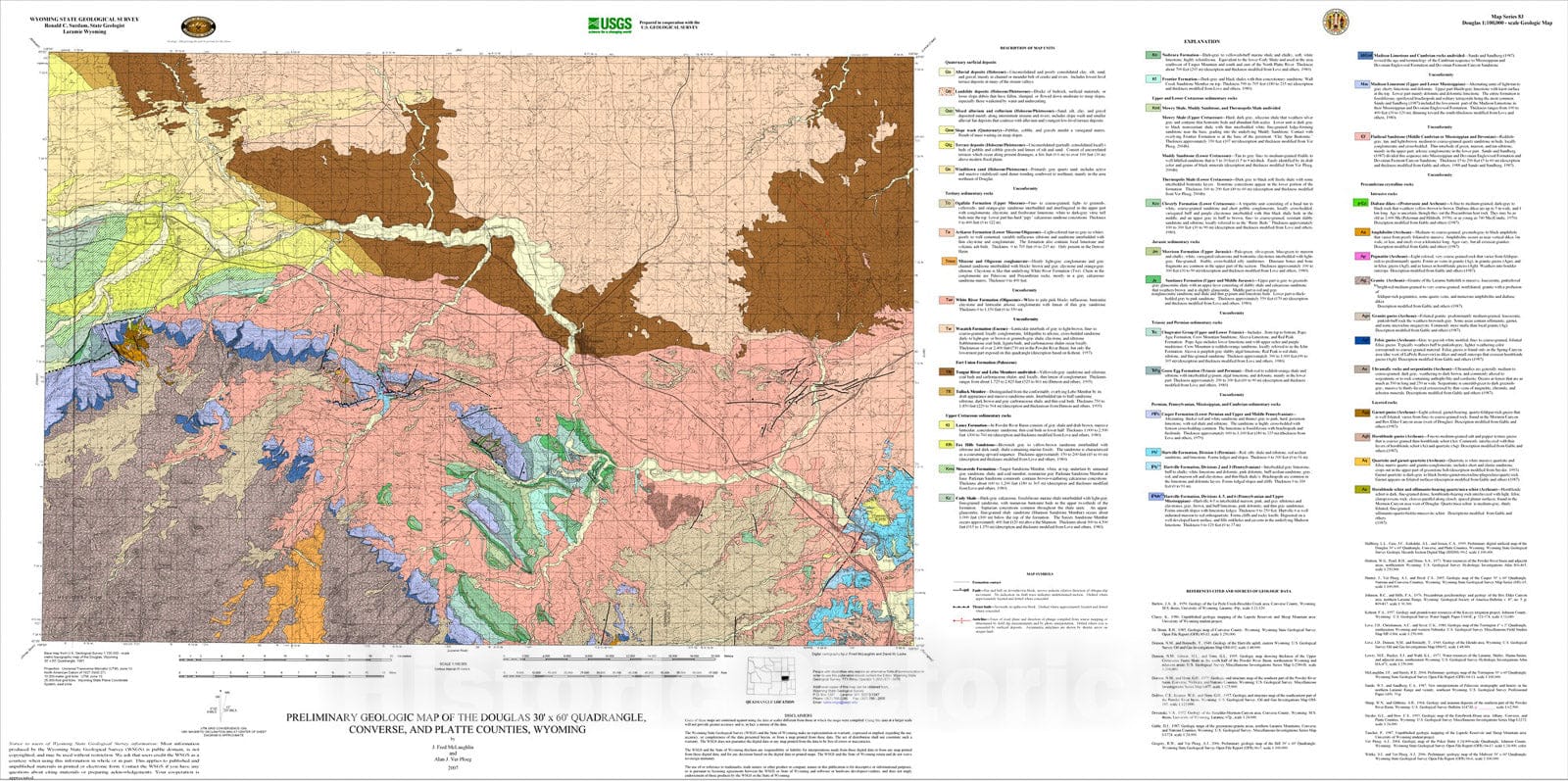Screen dimensions: 1568x781
Task: Select the Garnet gneiss brown swatch
Action: 1363,413
